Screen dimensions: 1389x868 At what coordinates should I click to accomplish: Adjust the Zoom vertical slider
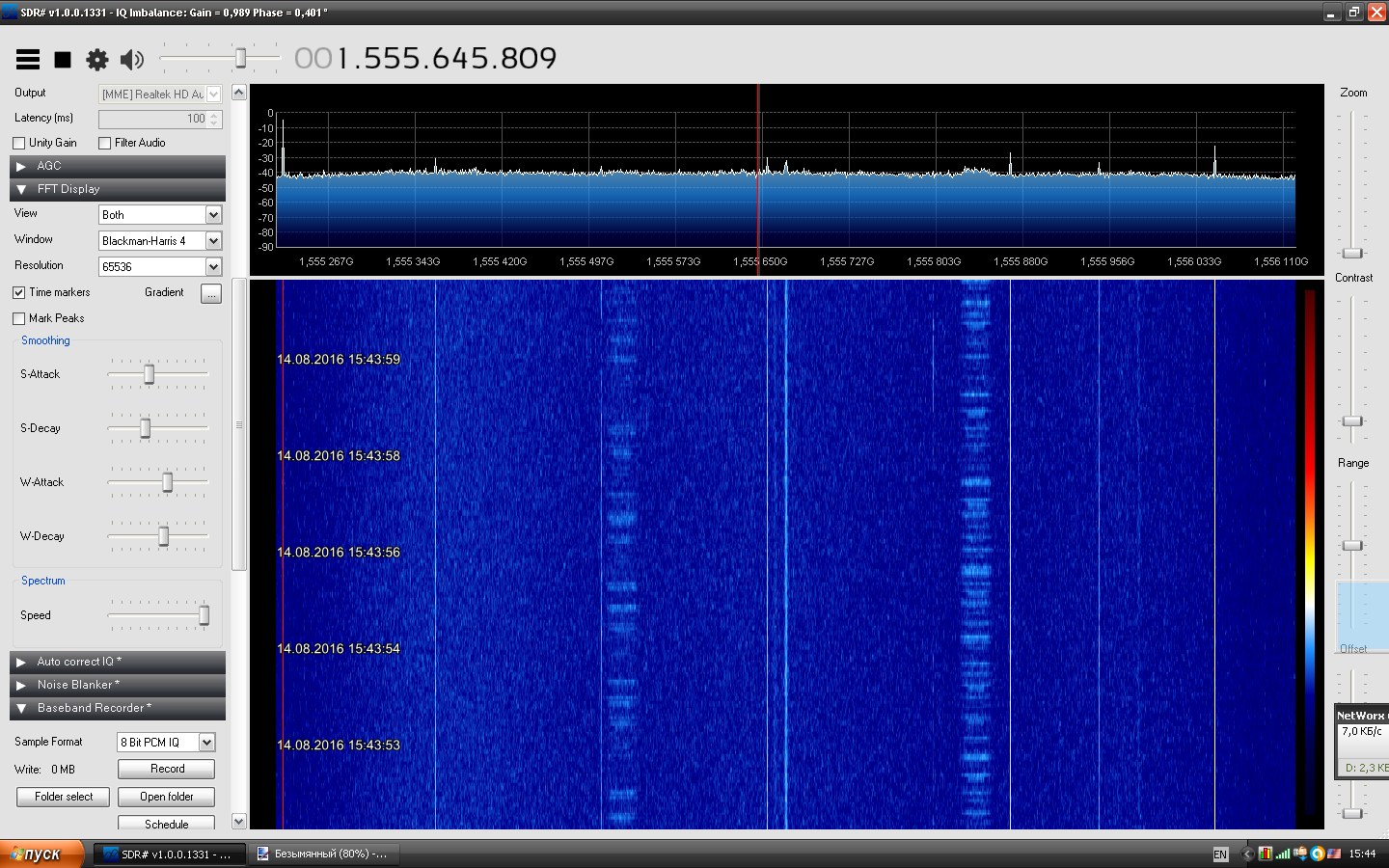[1352, 253]
